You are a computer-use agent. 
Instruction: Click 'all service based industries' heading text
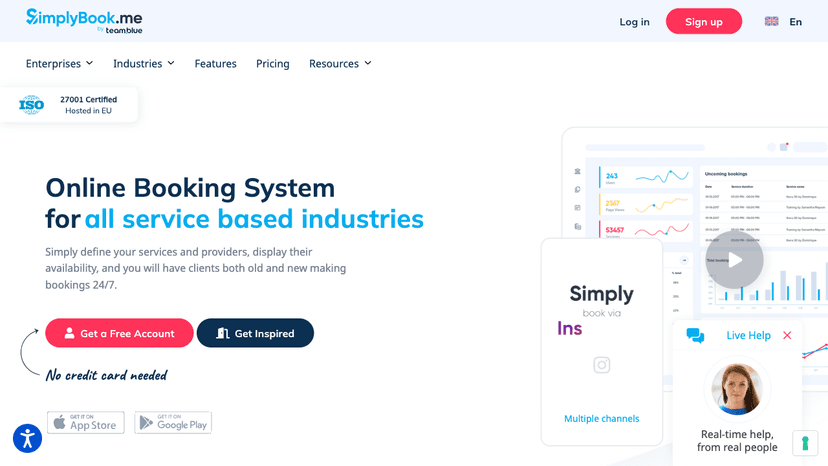click(254, 219)
